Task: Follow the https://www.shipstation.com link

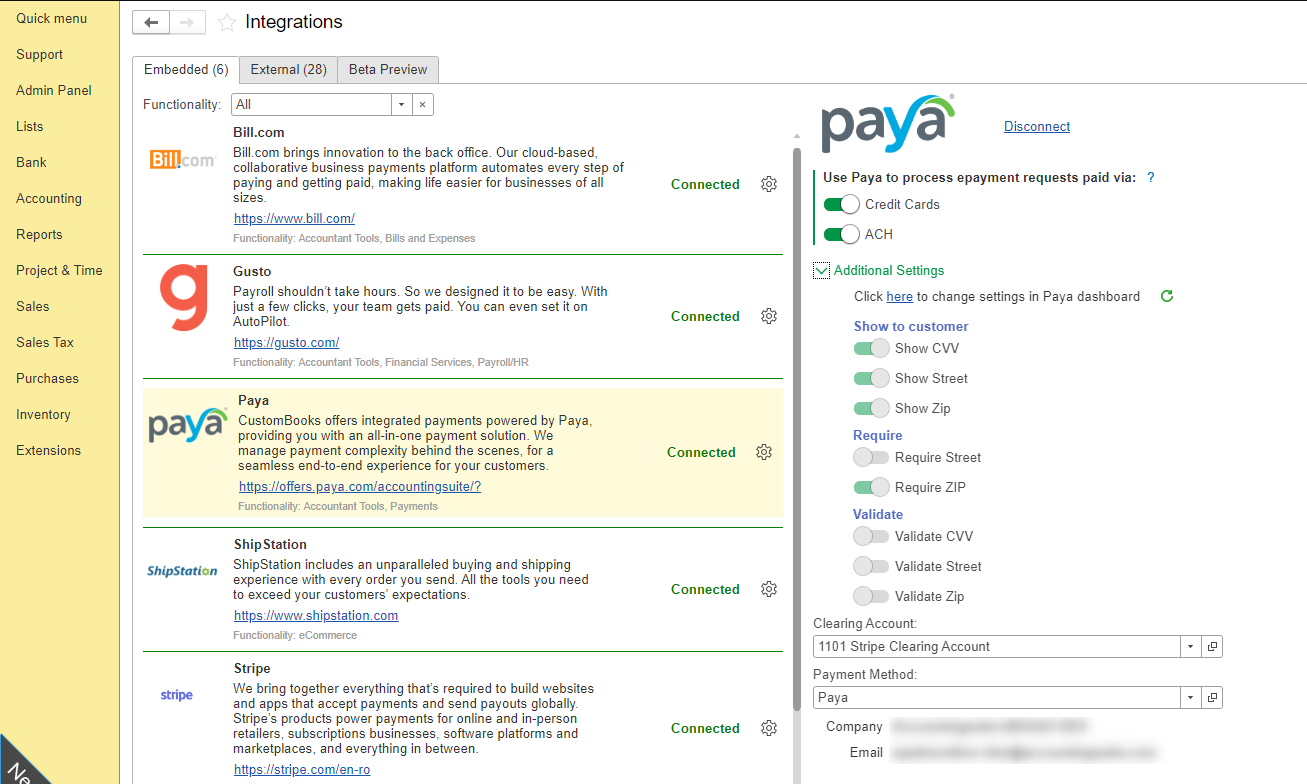Action: (x=316, y=615)
